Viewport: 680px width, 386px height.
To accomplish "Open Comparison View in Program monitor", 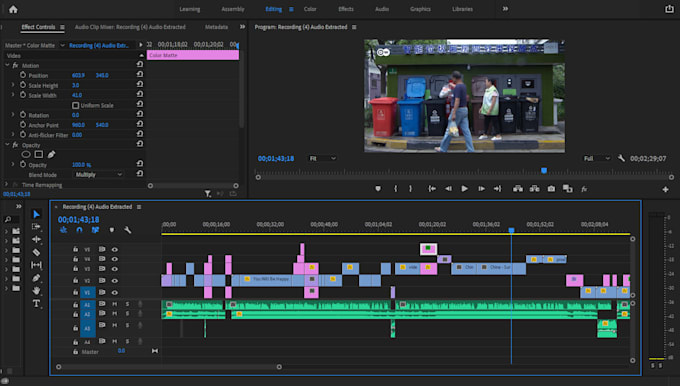I will tap(568, 189).
